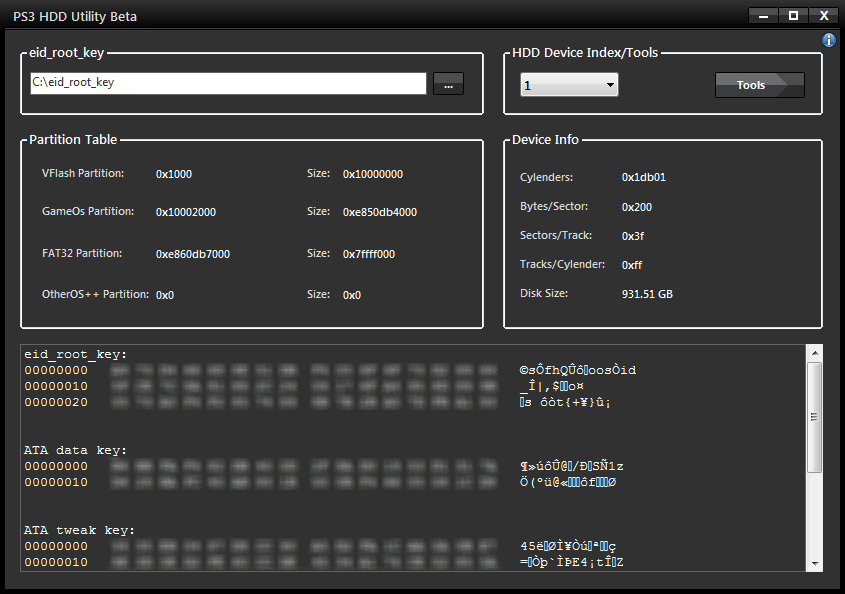The width and height of the screenshot is (845, 594).
Task: Open the browse button for eid_root_key
Action: tap(448, 84)
